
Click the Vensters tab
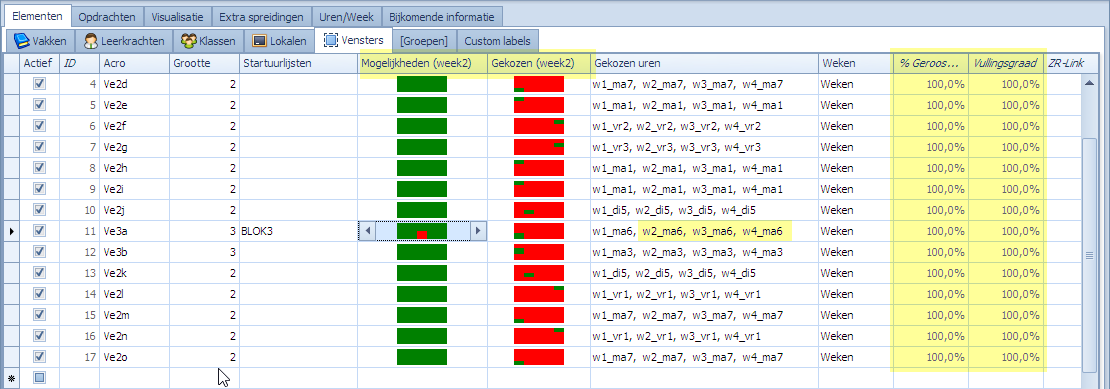click(x=353, y=40)
